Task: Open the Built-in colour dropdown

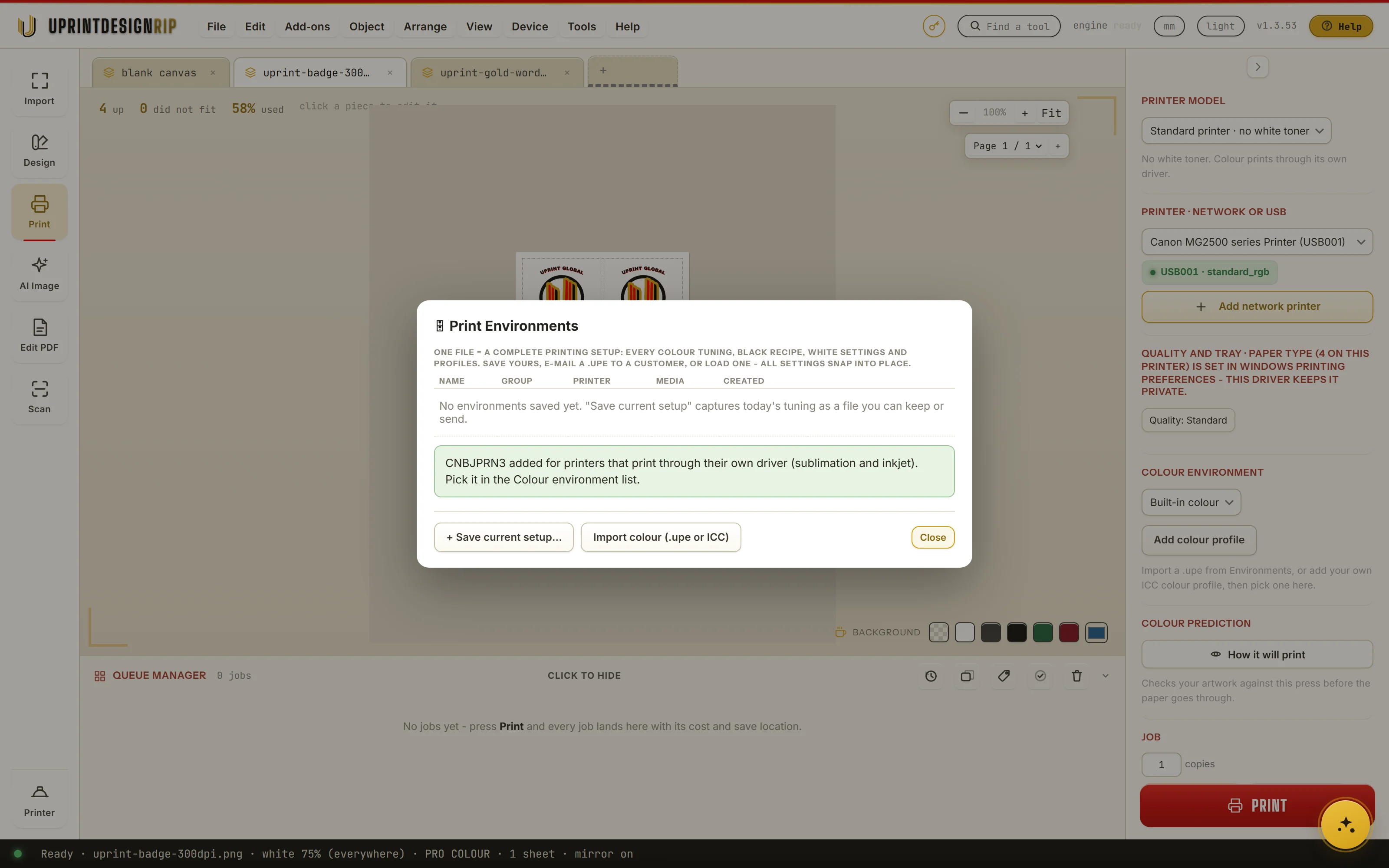Action: 1191,502
